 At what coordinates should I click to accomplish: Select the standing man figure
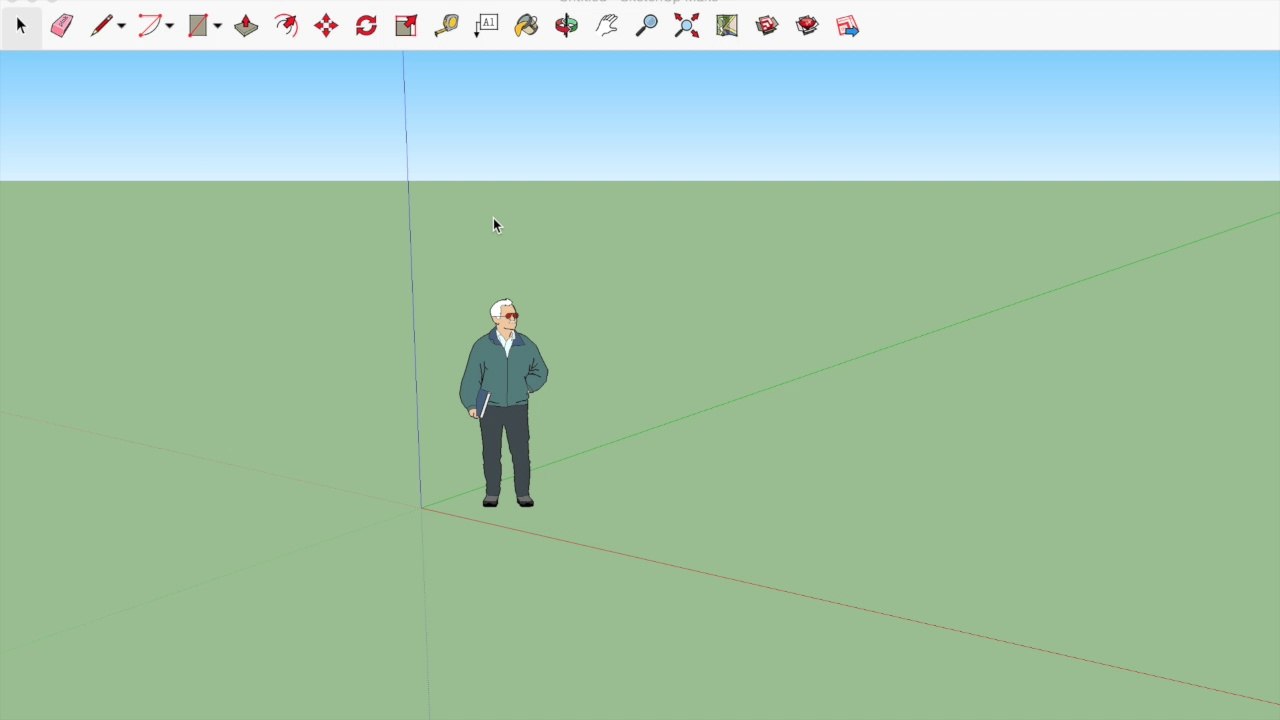click(x=504, y=402)
